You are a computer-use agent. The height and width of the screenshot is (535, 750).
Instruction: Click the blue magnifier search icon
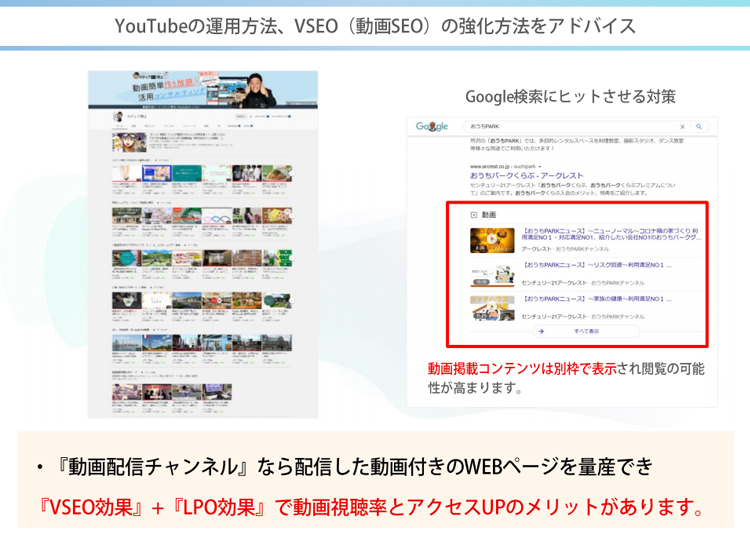coord(699,127)
